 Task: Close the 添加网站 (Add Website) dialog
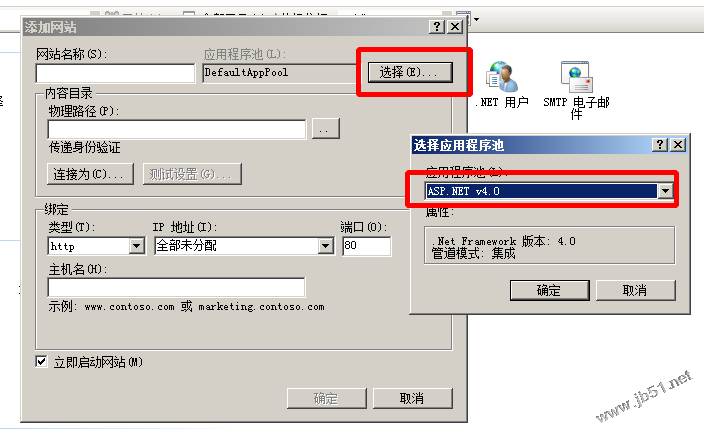(455, 26)
